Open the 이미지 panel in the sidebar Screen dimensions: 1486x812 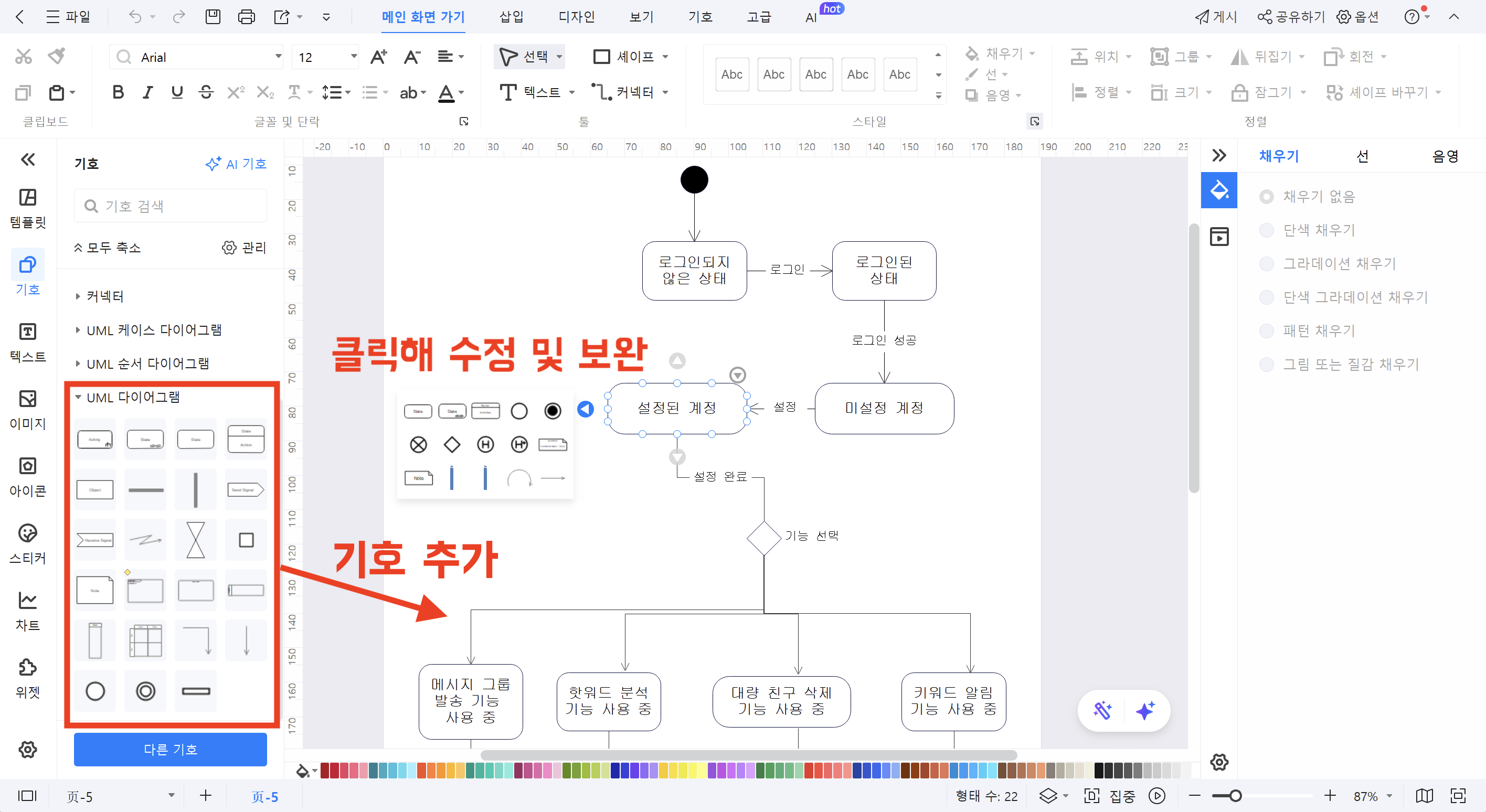(27, 410)
